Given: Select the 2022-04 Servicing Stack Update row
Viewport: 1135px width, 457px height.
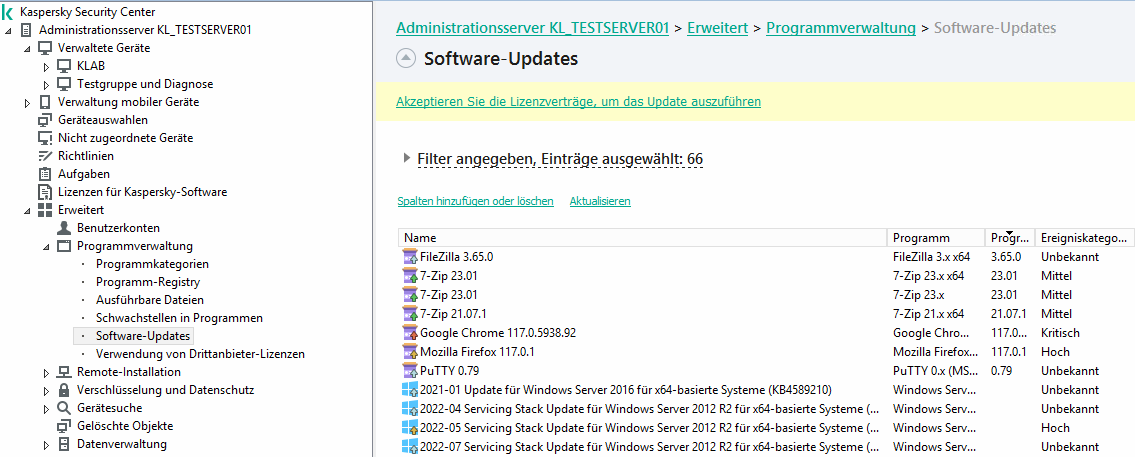Looking at the screenshot, I should tap(767, 409).
